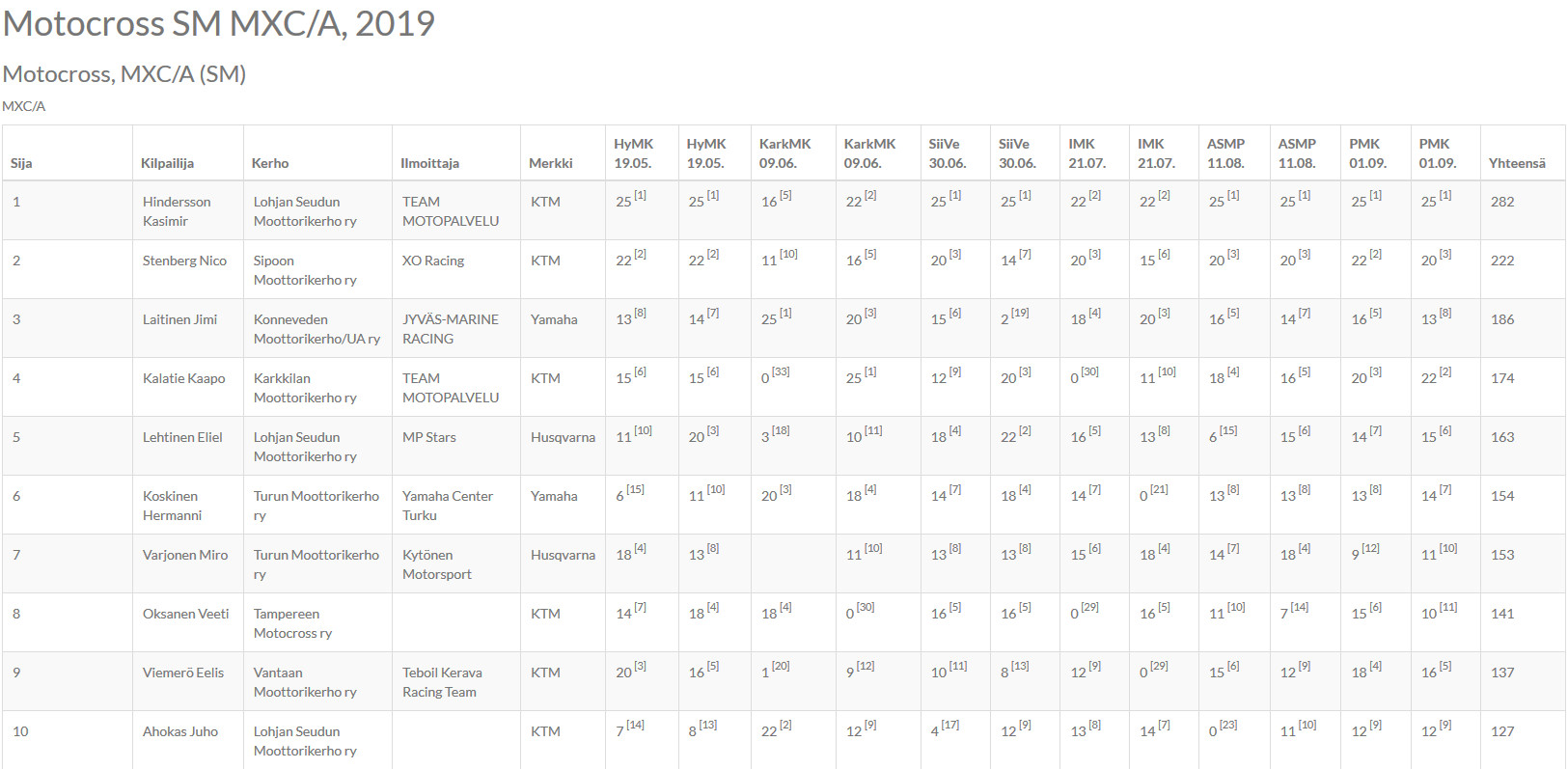Click the Kilpailija column header
The height and width of the screenshot is (769, 1568).
click(167, 163)
